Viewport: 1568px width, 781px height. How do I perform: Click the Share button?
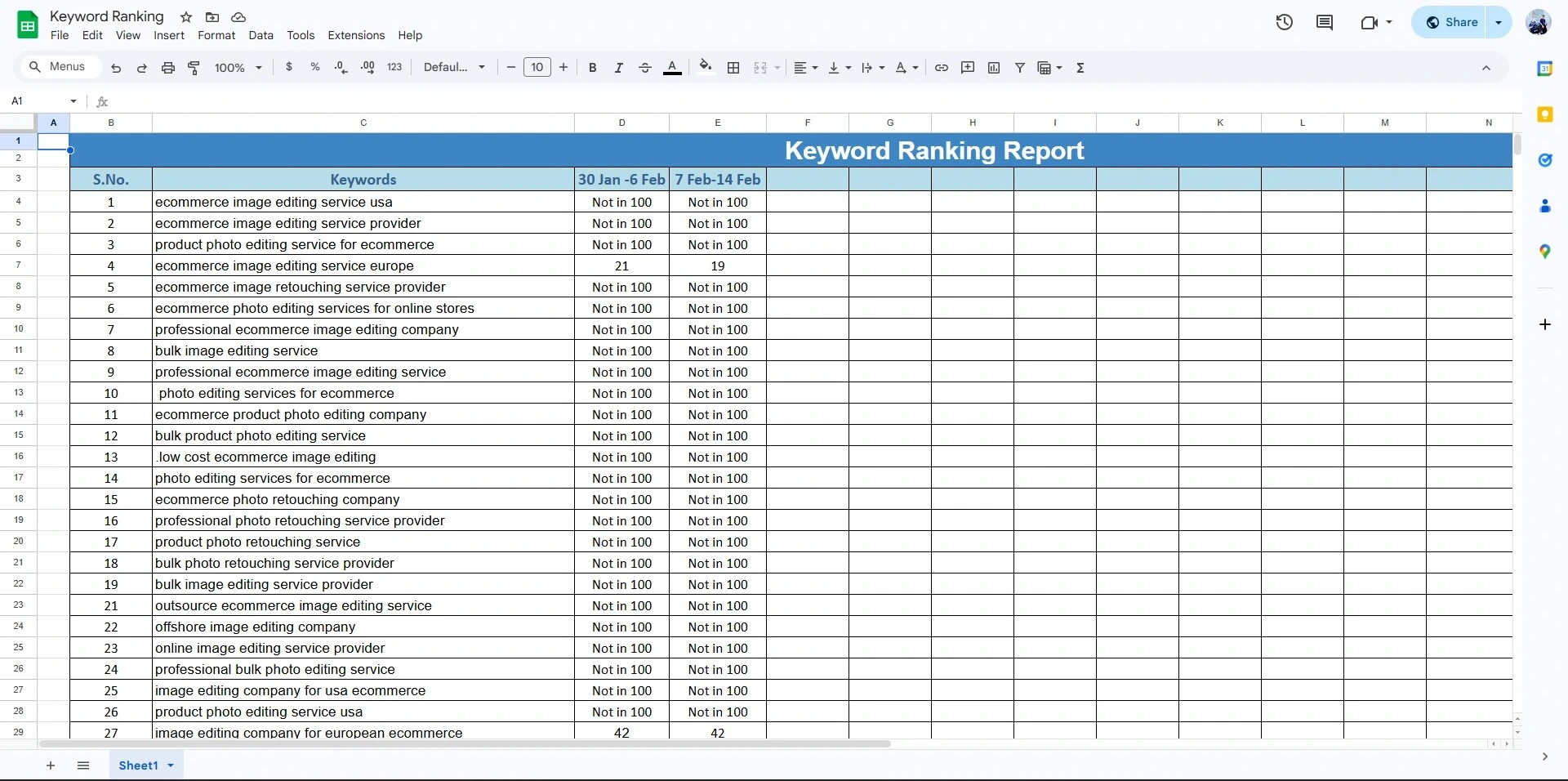[x=1452, y=22]
